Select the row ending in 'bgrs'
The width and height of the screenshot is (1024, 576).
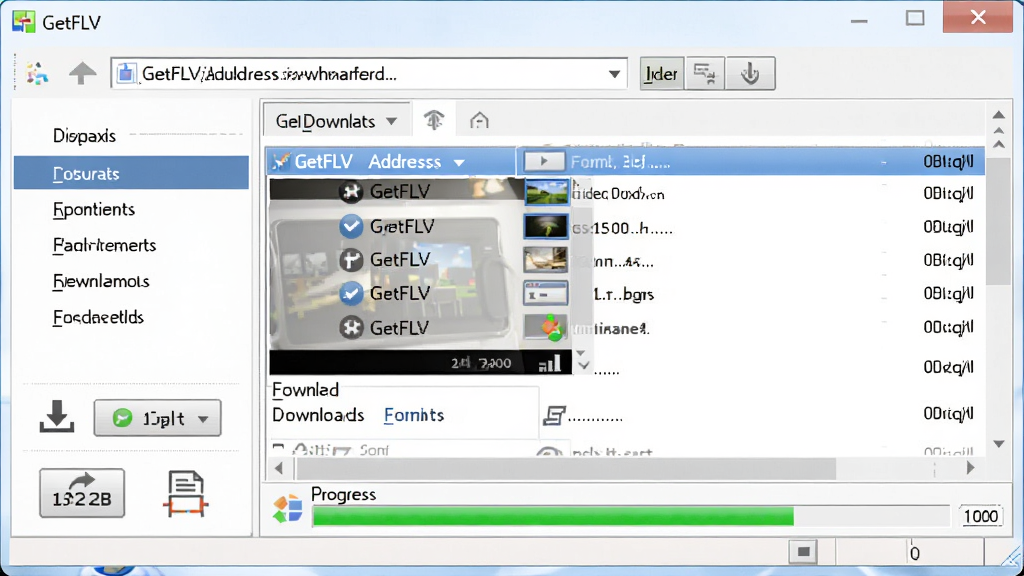point(751,294)
